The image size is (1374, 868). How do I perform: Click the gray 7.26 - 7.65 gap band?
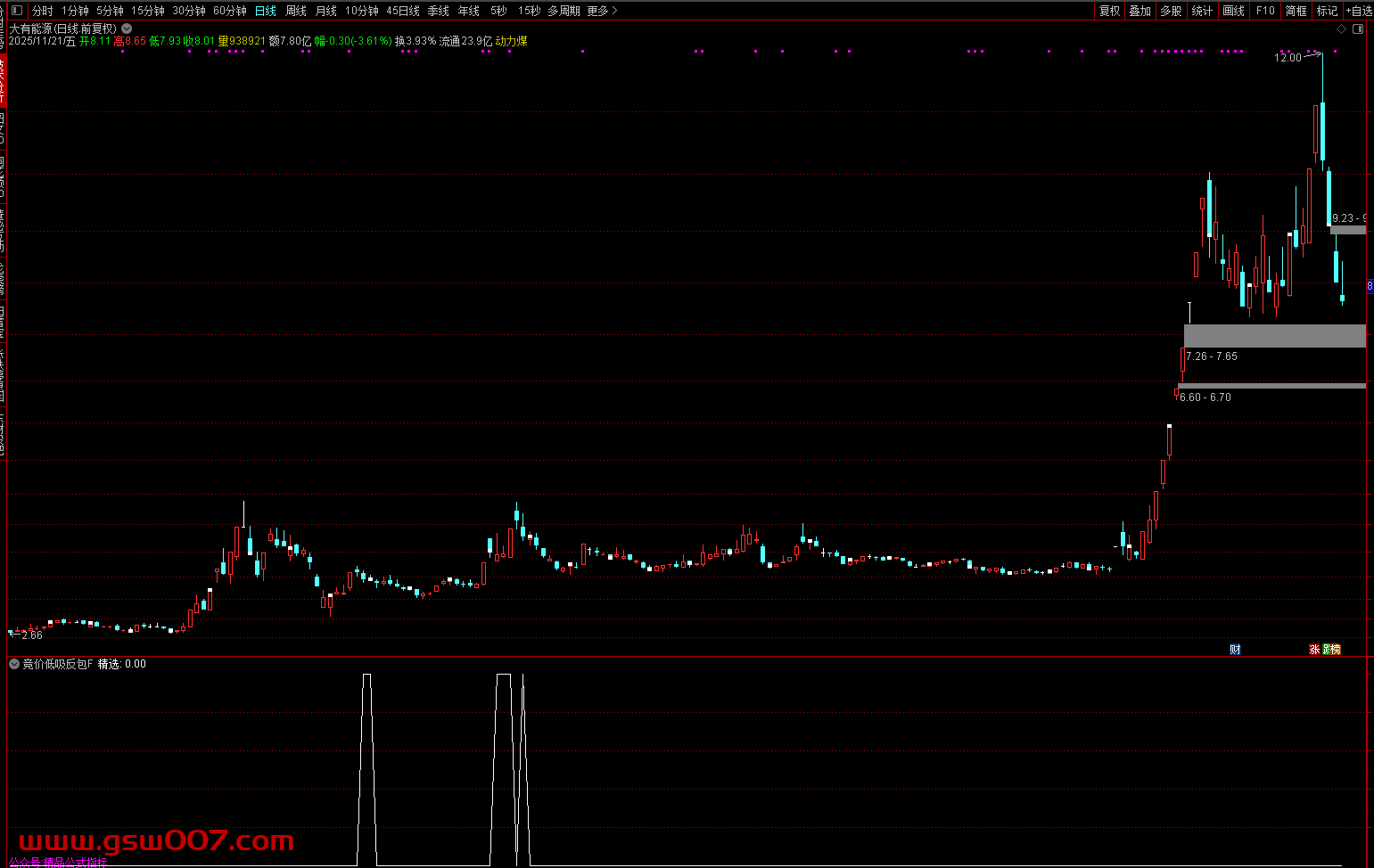click(x=1274, y=336)
